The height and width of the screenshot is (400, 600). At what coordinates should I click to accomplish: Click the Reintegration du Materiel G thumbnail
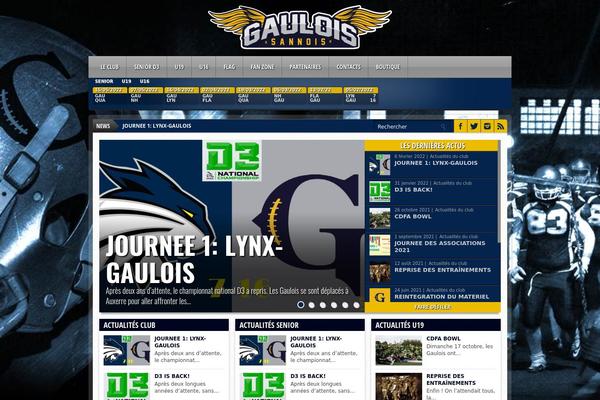[380, 295]
